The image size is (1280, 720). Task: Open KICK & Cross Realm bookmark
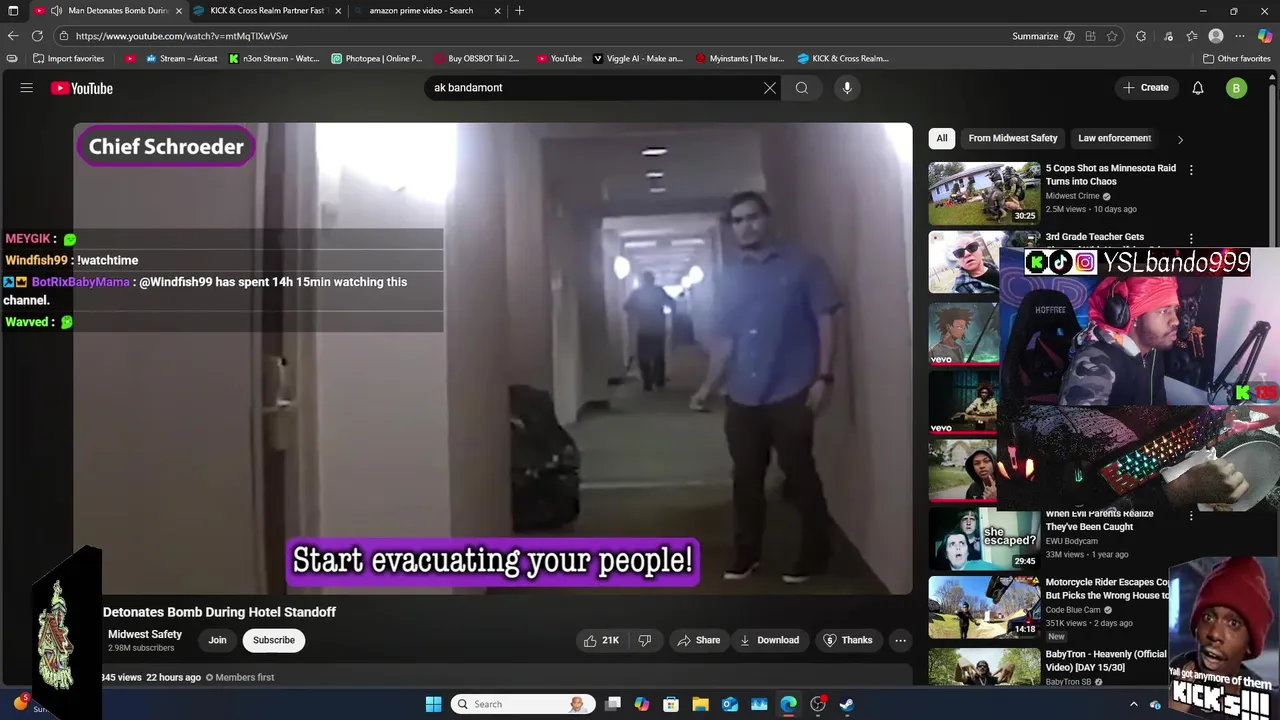[x=843, y=59]
